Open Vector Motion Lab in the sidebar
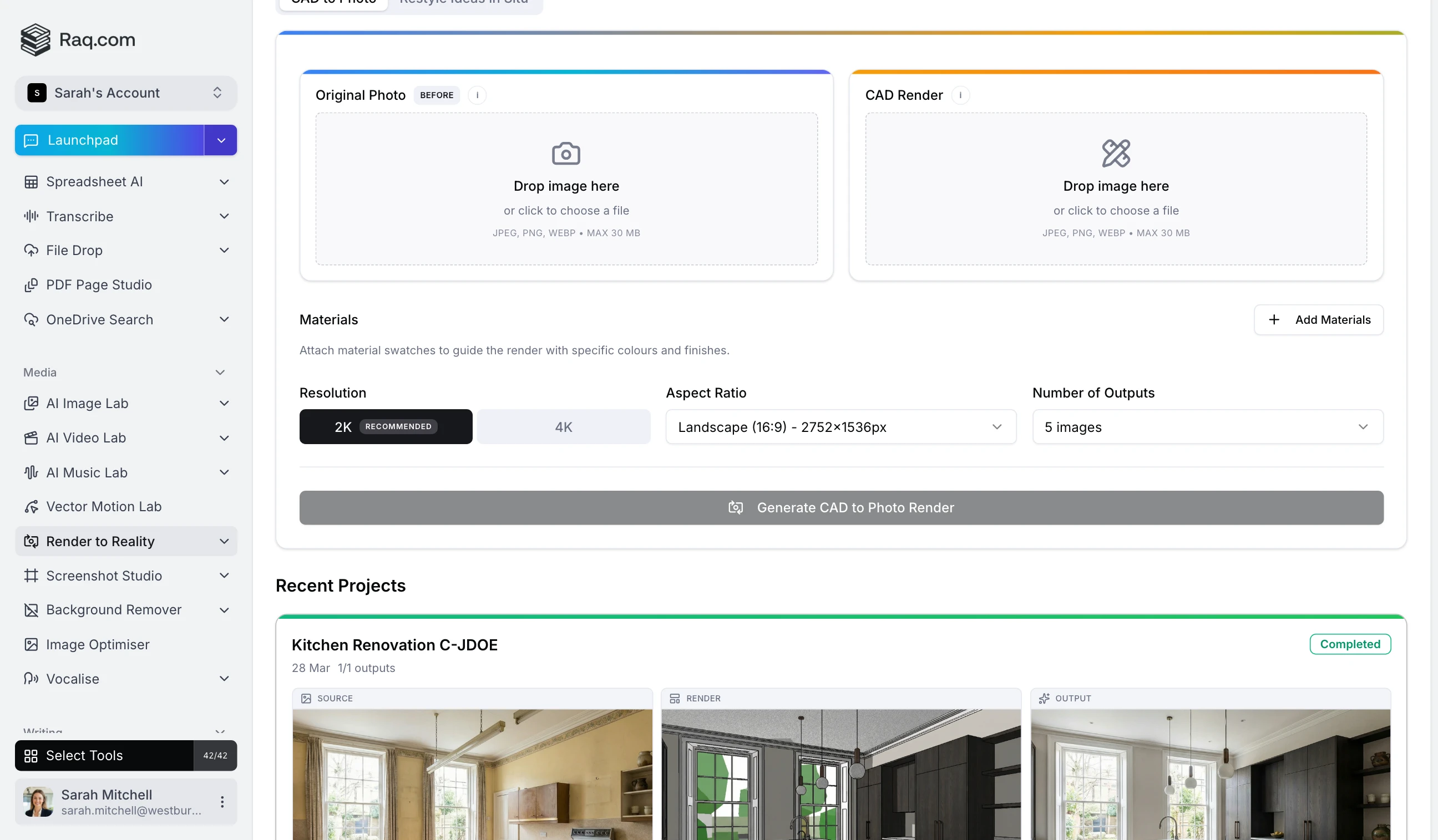This screenshot has height=840, width=1438. pos(103,506)
